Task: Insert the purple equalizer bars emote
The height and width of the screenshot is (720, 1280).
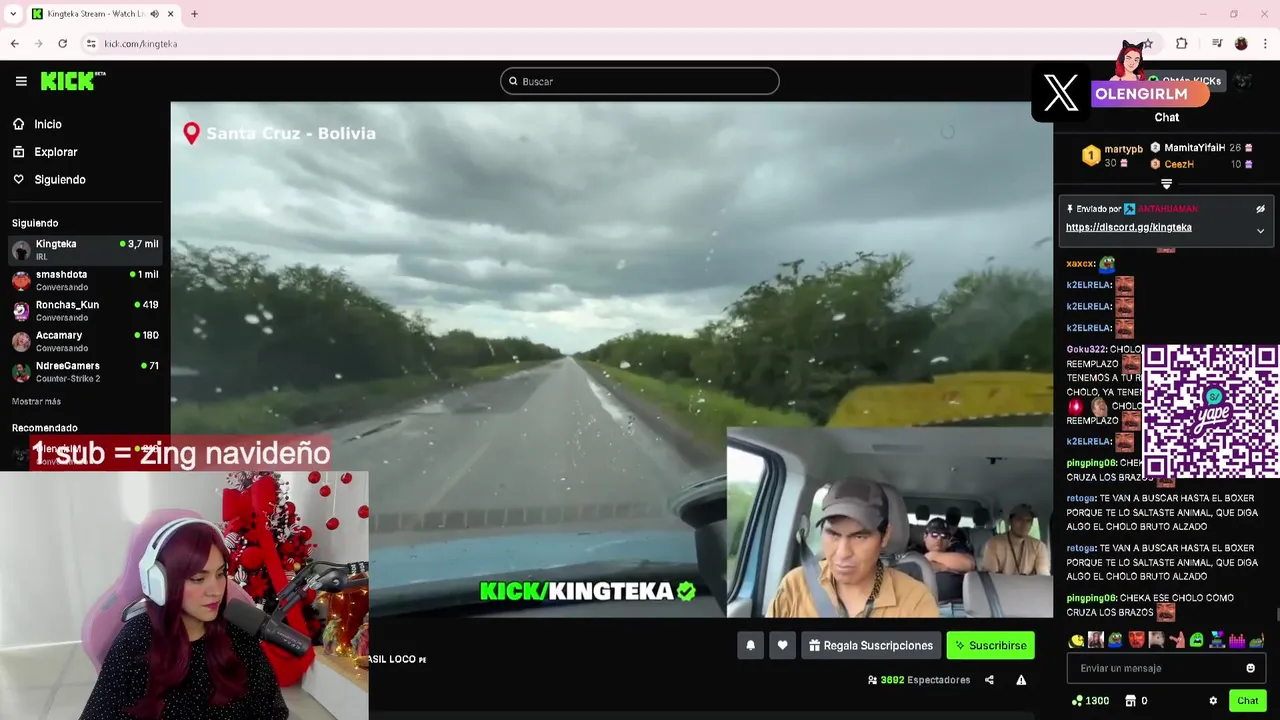Action: point(1237,640)
